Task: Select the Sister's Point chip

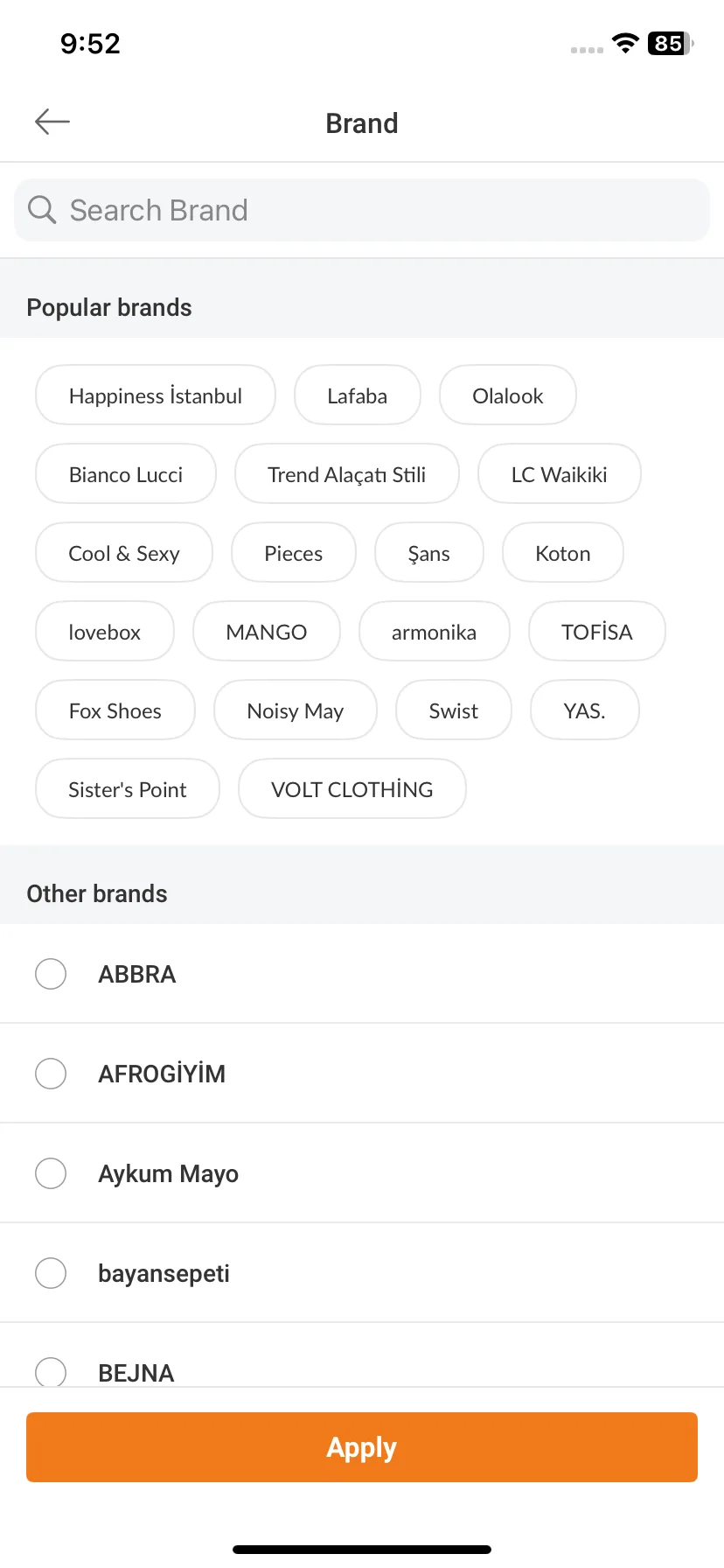Action: tap(128, 789)
